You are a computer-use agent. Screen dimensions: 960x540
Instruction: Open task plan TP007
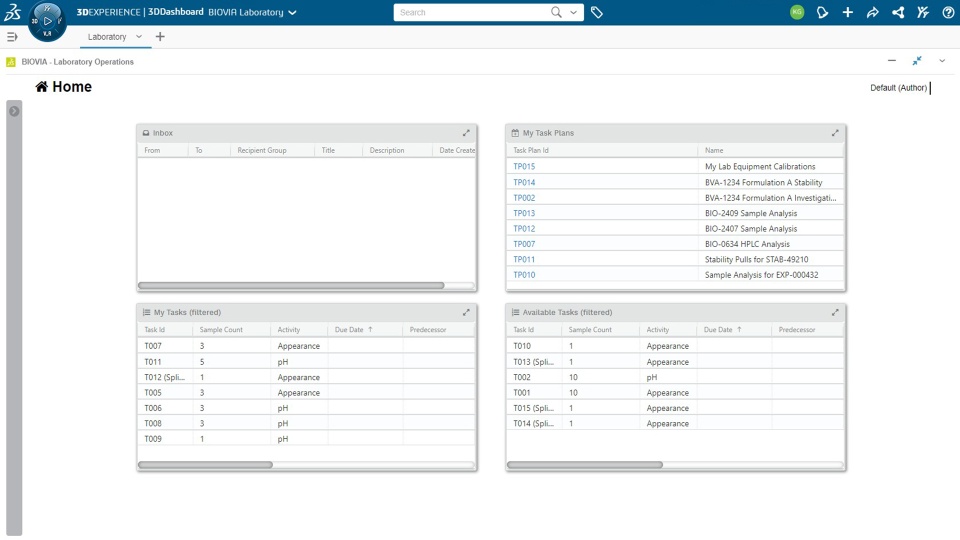click(524, 244)
